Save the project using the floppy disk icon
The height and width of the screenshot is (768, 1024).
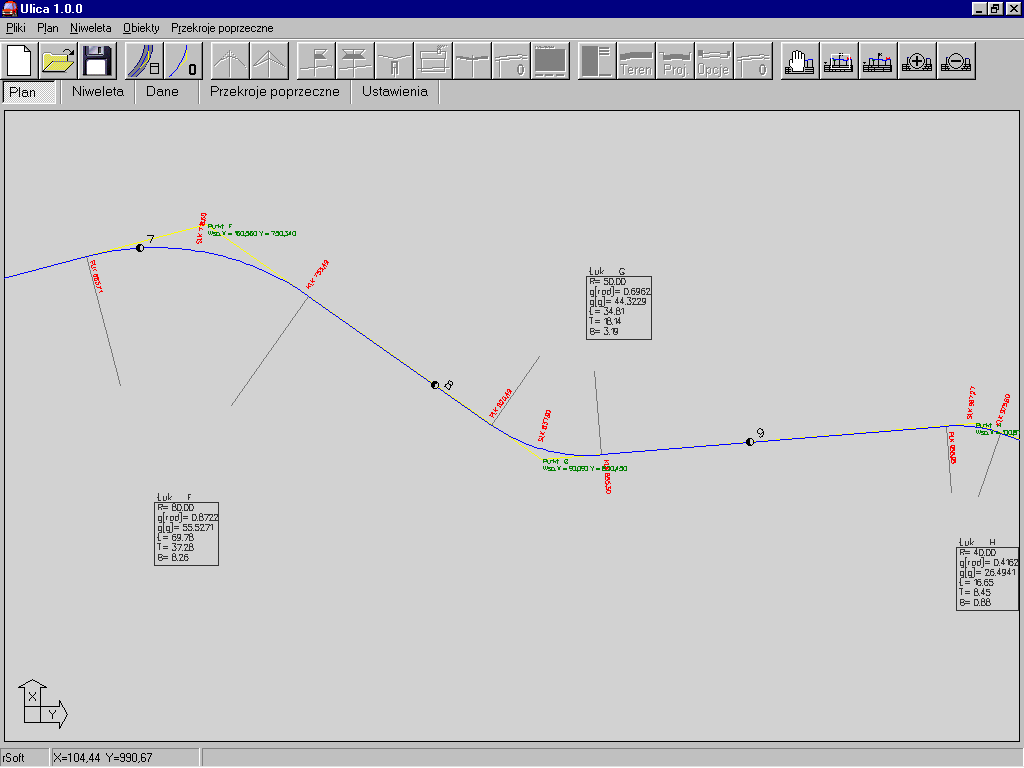click(98, 61)
